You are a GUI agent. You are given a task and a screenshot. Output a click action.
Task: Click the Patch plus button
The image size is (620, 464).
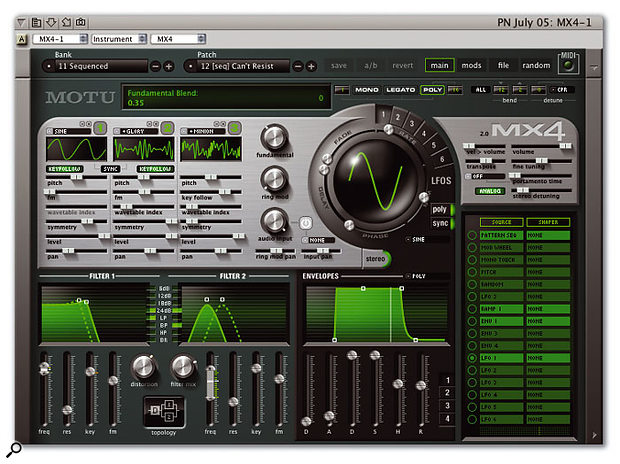[x=312, y=66]
